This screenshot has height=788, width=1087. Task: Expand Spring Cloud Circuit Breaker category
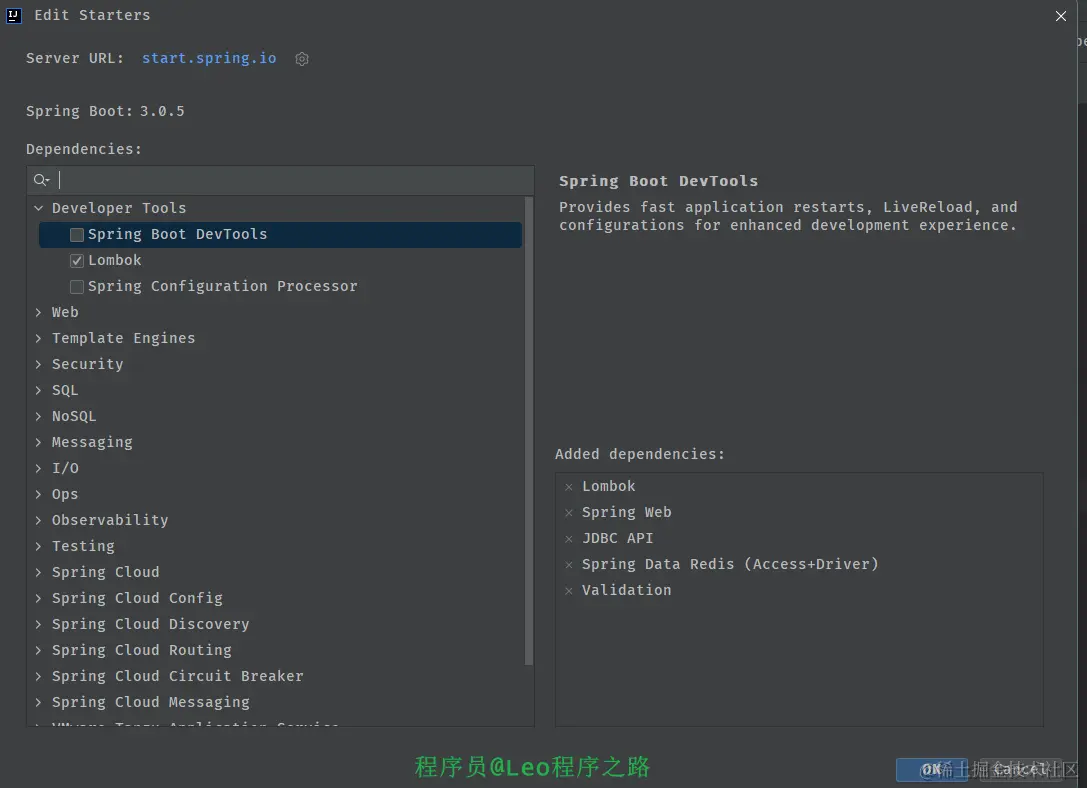[39, 676]
